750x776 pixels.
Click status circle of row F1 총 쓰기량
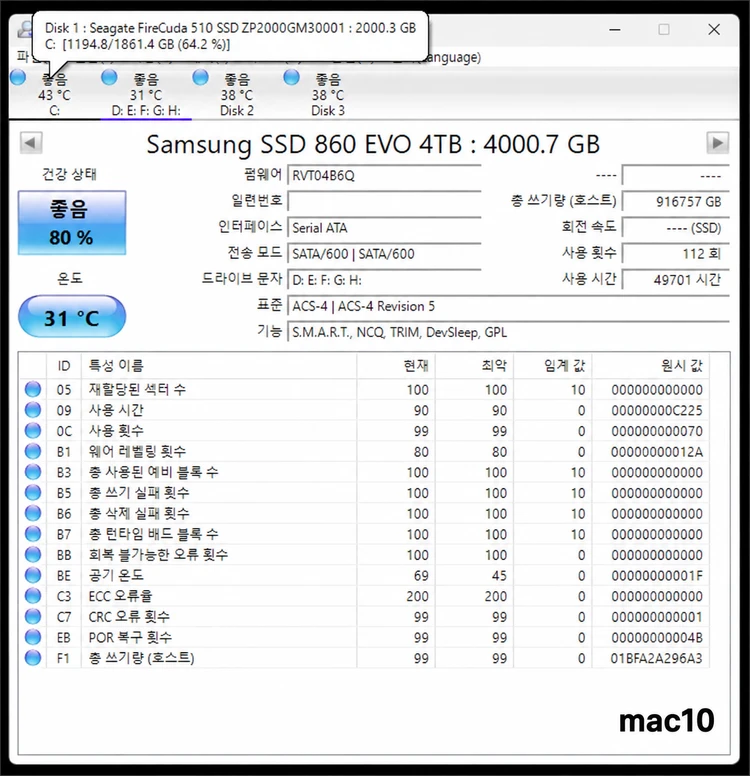click(x=33, y=658)
